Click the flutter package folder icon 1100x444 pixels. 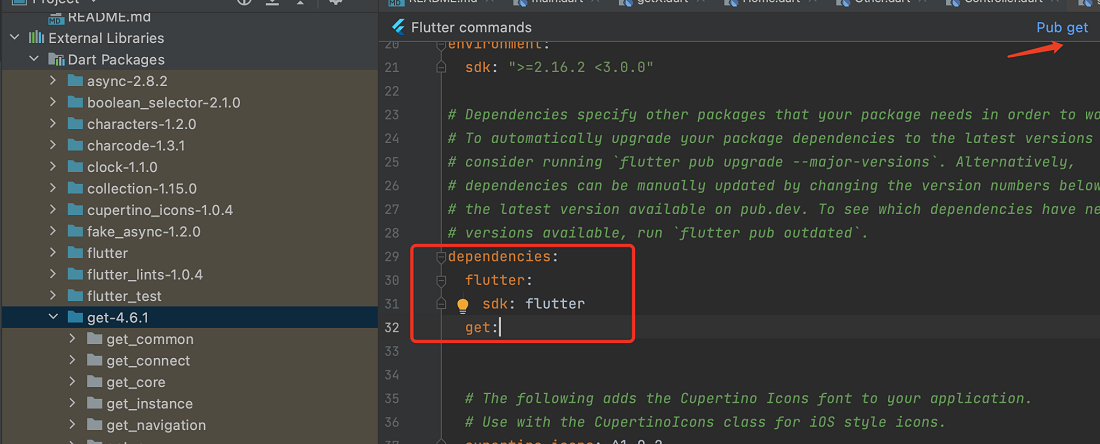coord(75,253)
